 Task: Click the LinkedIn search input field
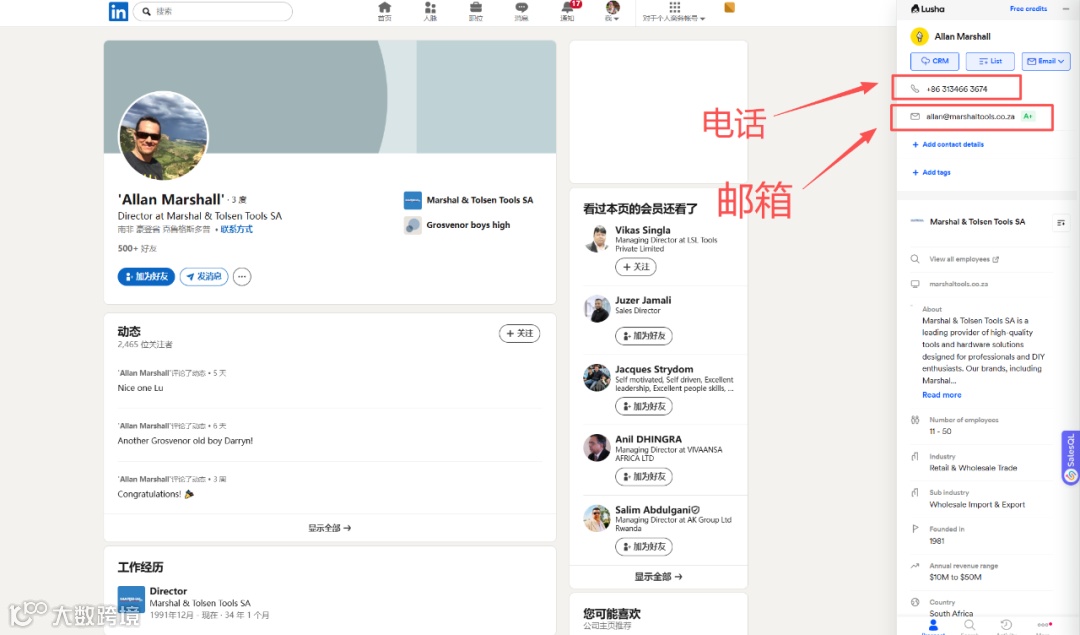pos(213,11)
